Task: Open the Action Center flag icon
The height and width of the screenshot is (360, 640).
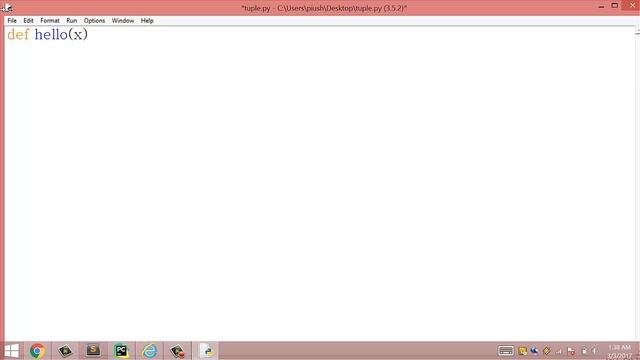Action: pyautogui.click(x=571, y=351)
